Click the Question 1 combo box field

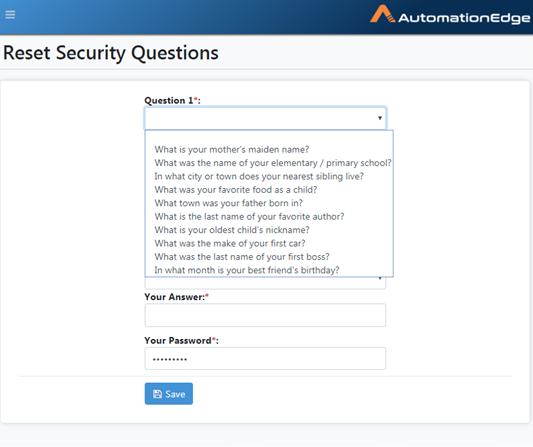tap(265, 118)
